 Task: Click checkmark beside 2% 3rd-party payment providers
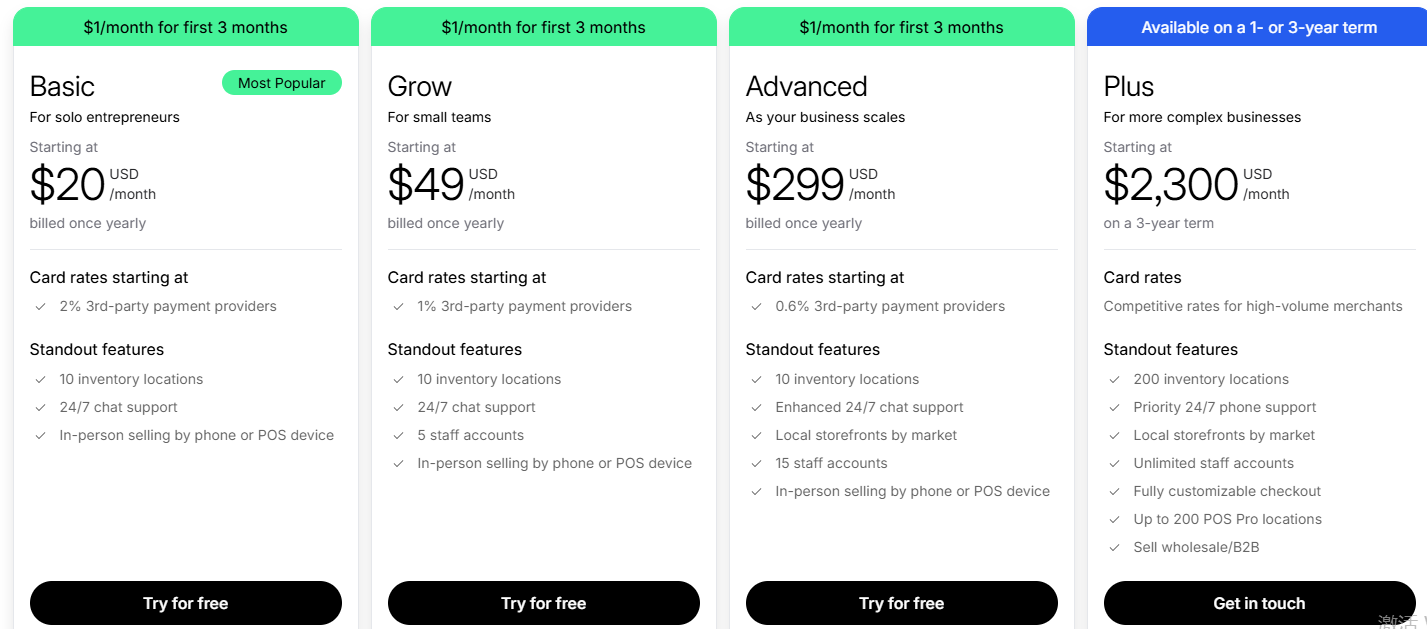[41, 307]
